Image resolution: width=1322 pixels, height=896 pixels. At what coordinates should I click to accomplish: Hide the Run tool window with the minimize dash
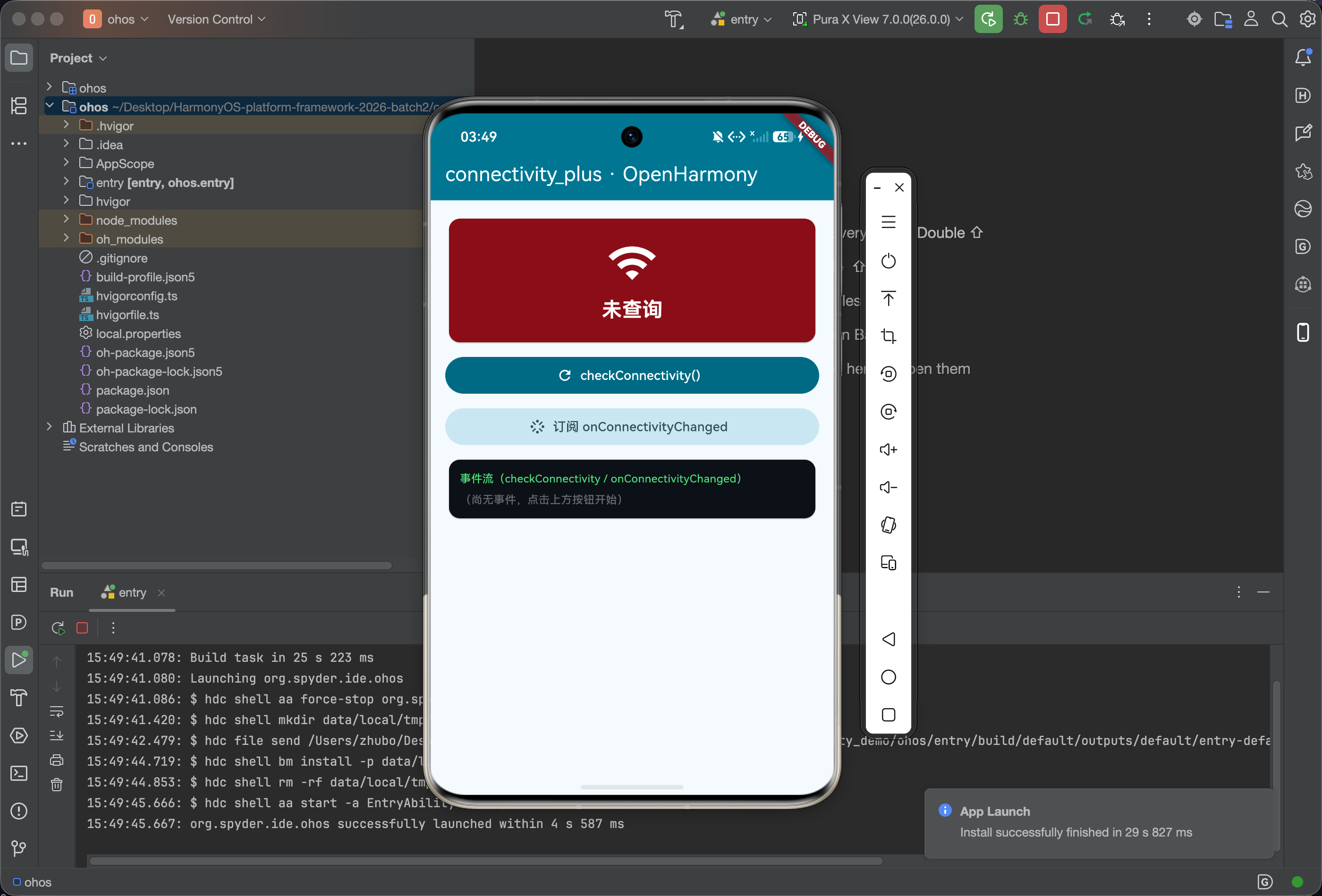[x=1263, y=592]
